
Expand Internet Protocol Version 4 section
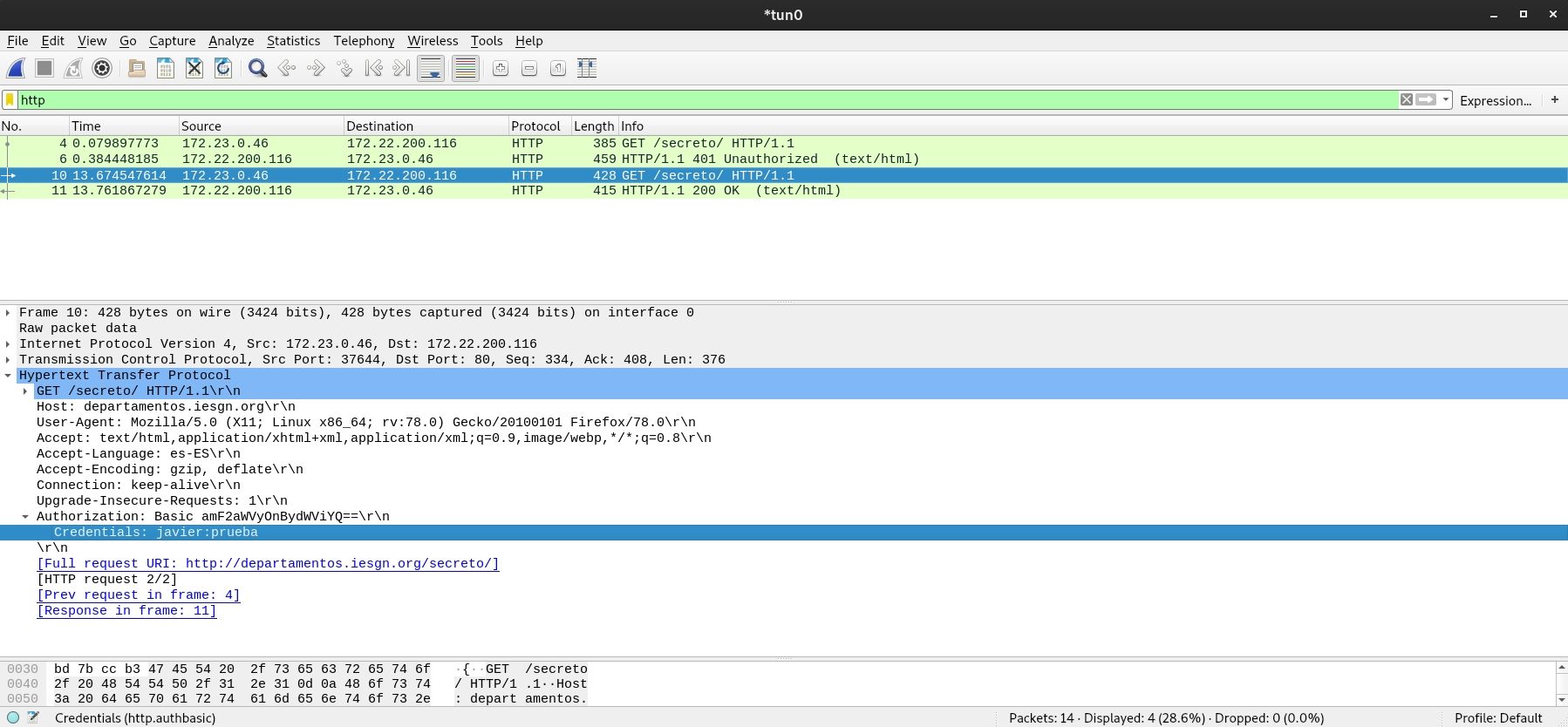point(8,343)
